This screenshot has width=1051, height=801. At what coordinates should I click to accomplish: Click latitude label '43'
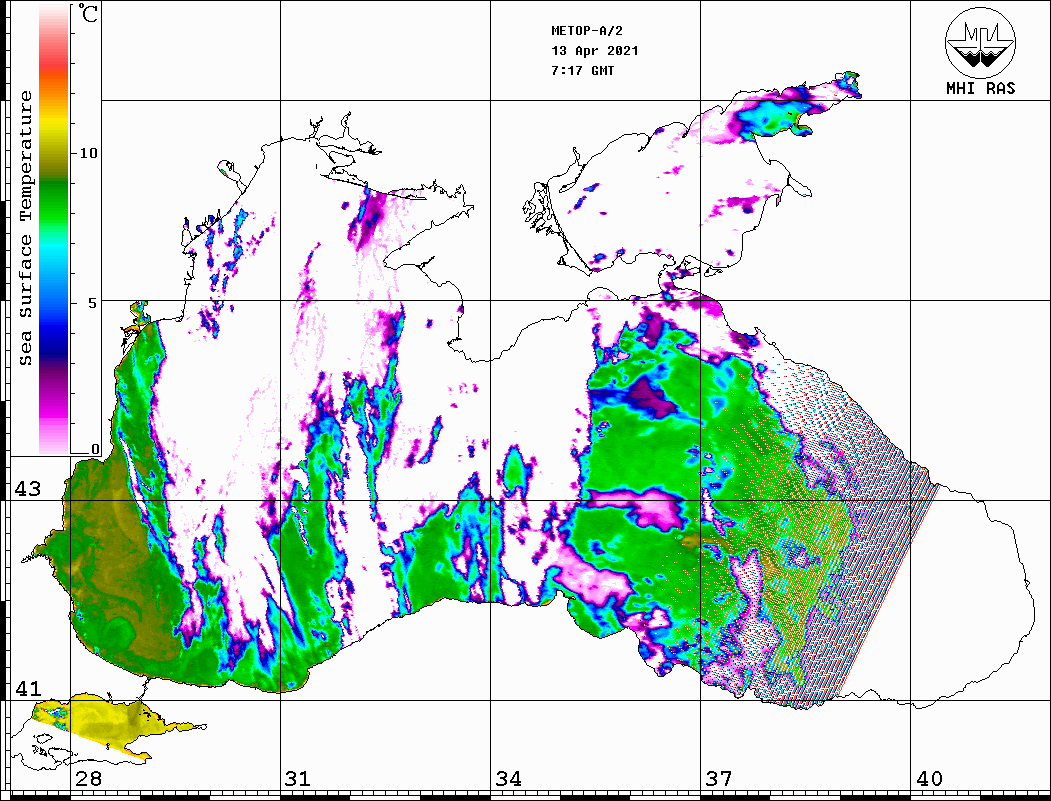[28, 489]
